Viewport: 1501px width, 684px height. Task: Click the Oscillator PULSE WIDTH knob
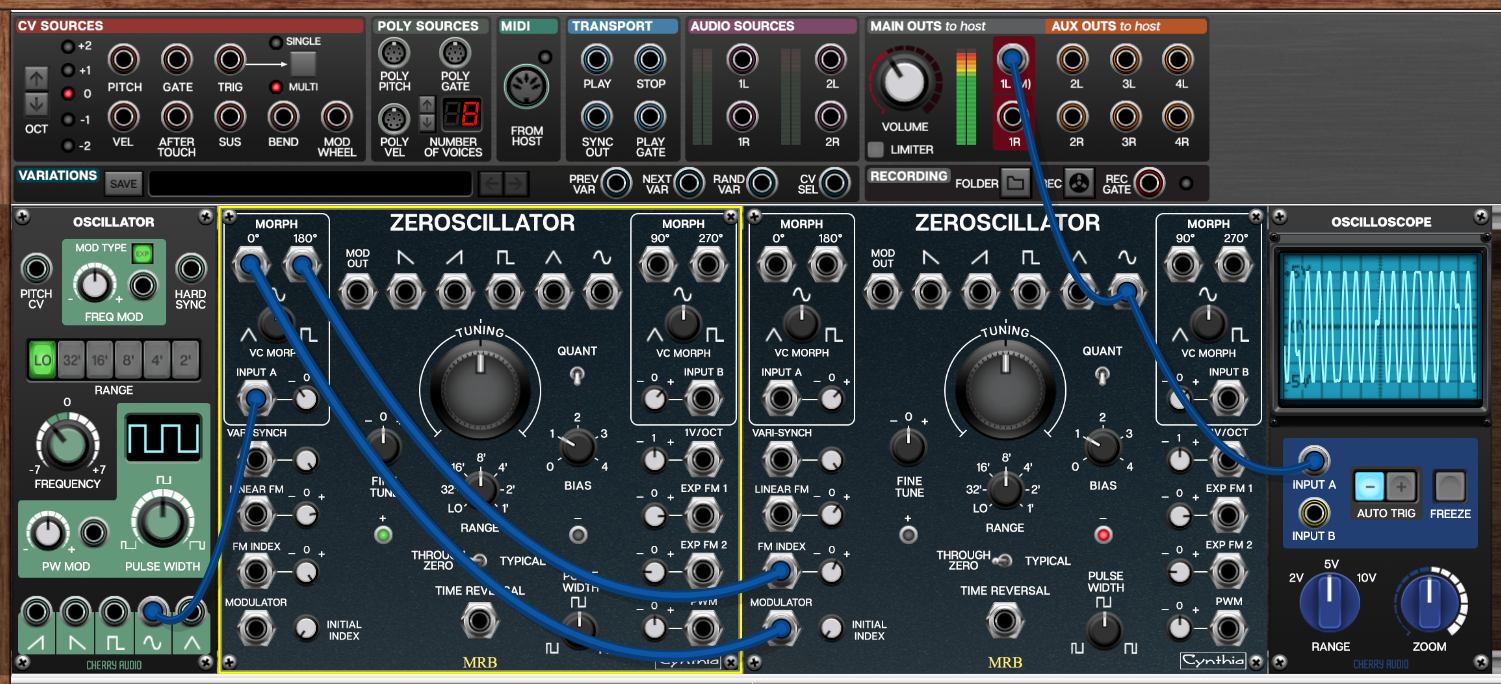click(x=161, y=521)
